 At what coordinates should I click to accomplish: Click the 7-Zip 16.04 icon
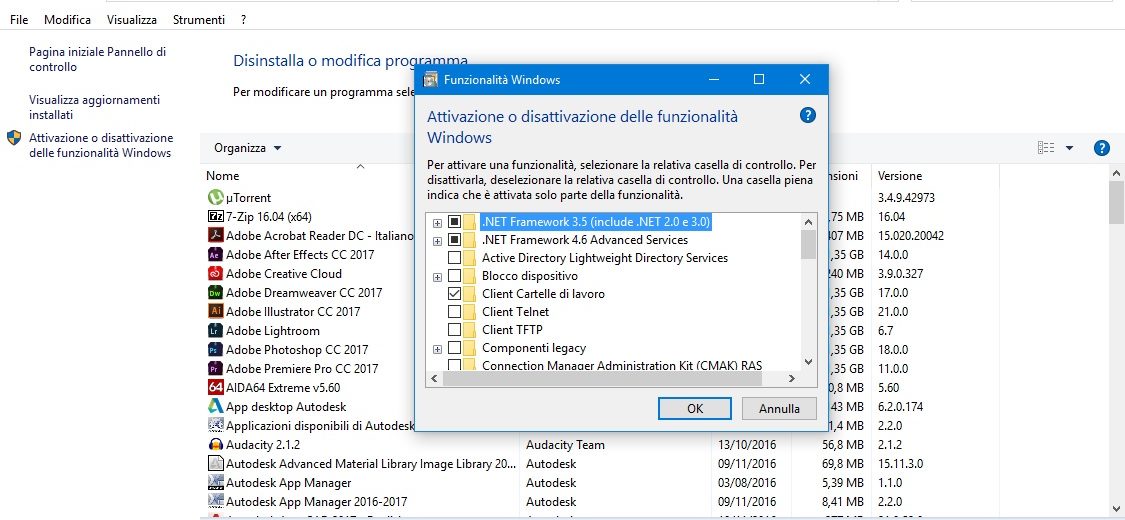click(x=215, y=216)
